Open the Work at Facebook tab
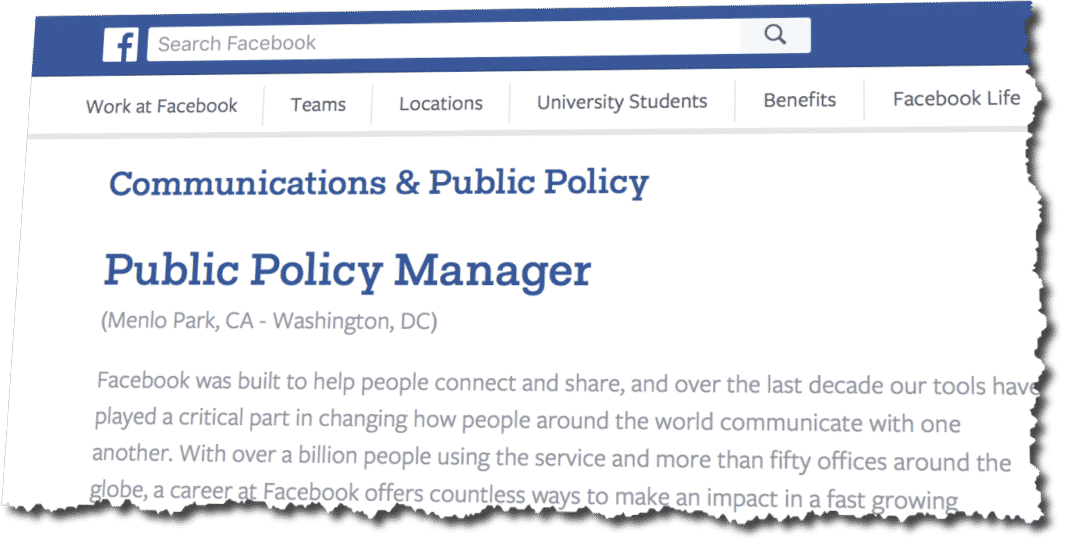Image resolution: width=1068 pixels, height=547 pixels. 161,106
